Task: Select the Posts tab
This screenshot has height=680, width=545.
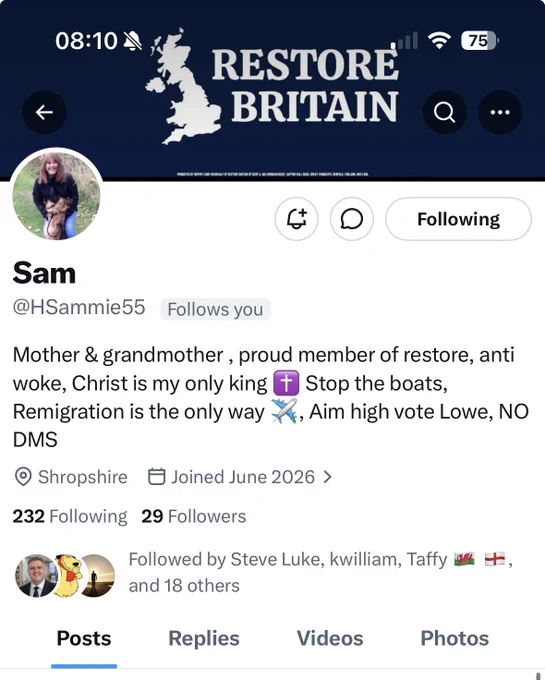Action: 84,638
